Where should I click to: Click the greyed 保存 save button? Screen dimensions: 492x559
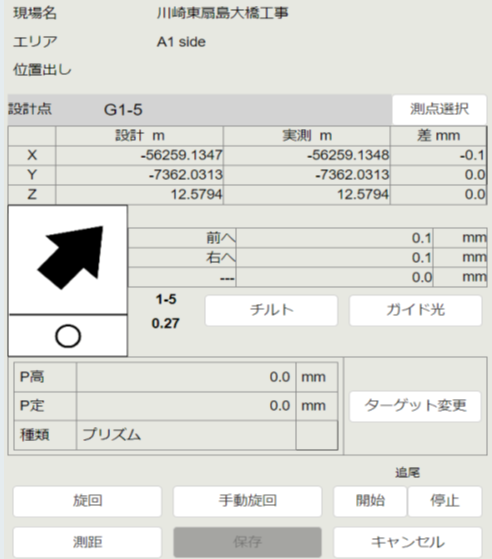click(x=247, y=542)
